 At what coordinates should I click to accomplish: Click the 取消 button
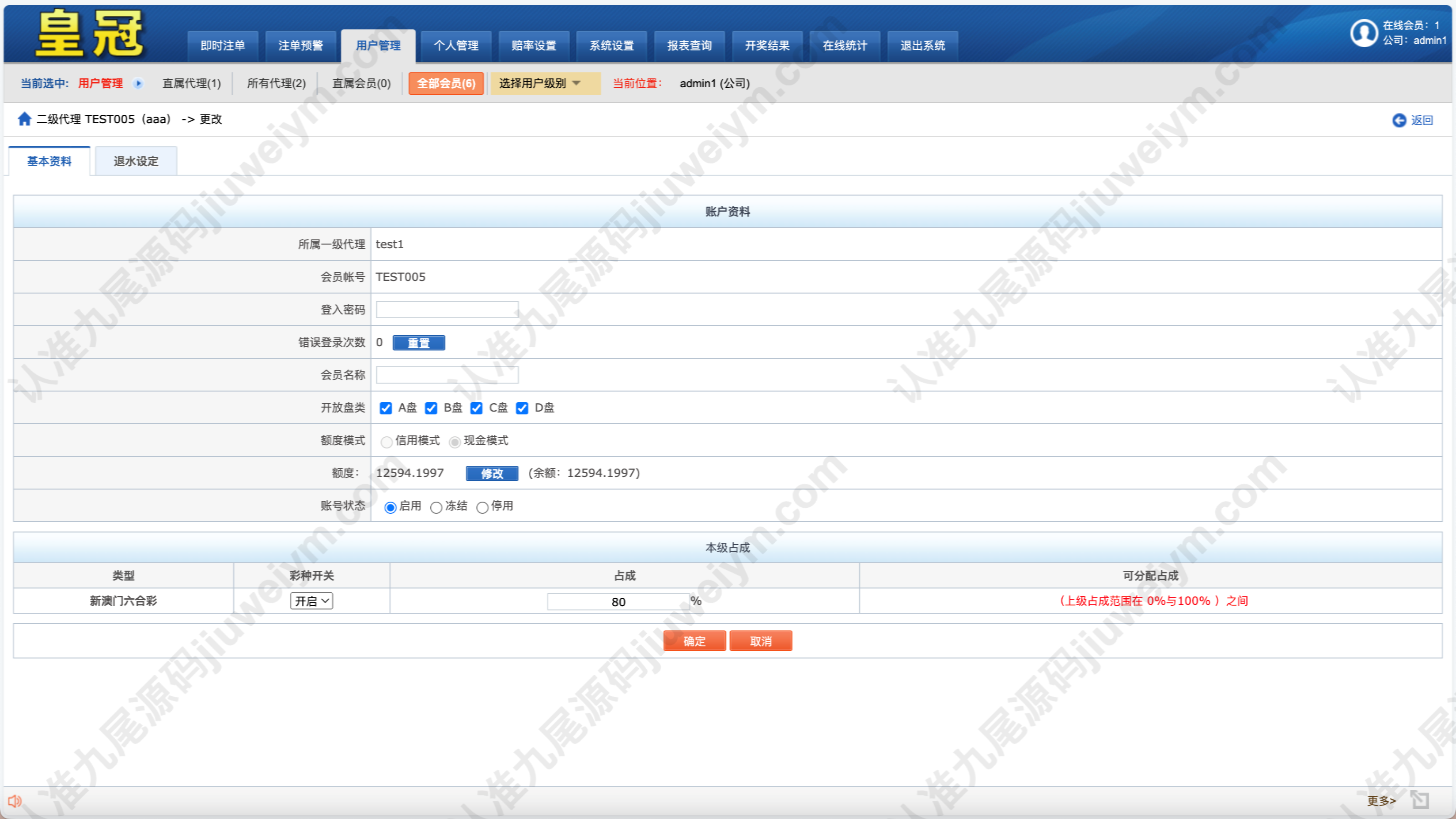pyautogui.click(x=761, y=642)
